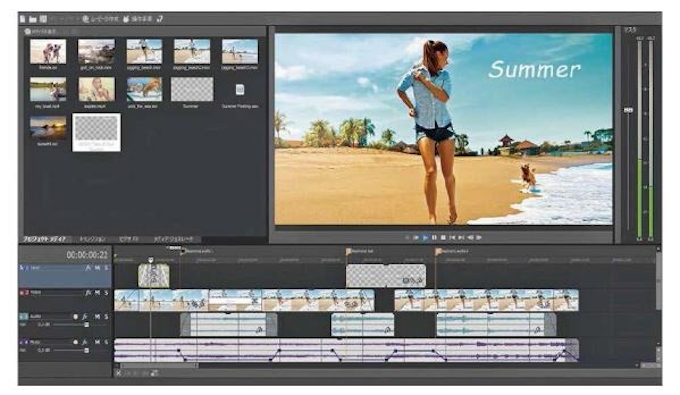The height and width of the screenshot is (395, 680).
Task: Select the kaylee.mp4 portrait thumbnail
Action: 96,89
